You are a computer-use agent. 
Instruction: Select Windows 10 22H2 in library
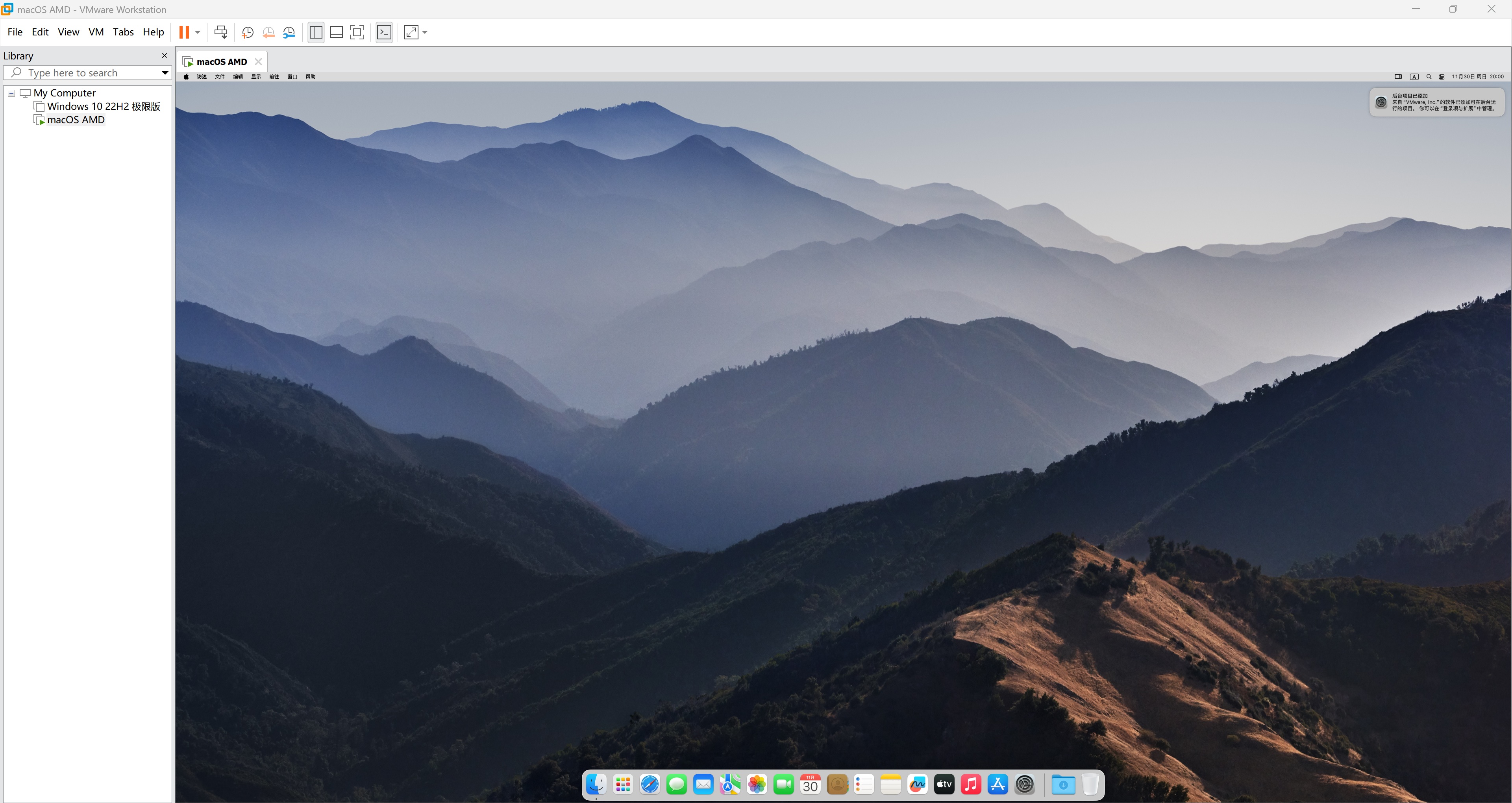(103, 106)
